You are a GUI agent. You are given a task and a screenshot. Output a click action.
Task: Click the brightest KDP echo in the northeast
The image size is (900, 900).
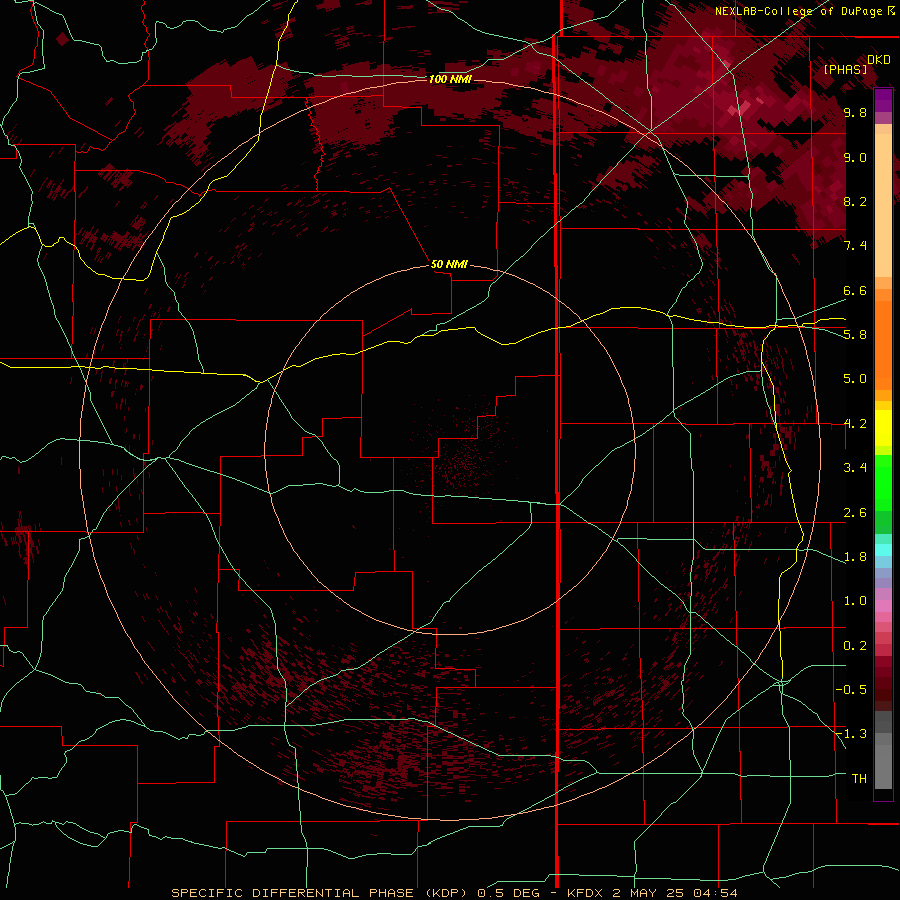point(744,107)
